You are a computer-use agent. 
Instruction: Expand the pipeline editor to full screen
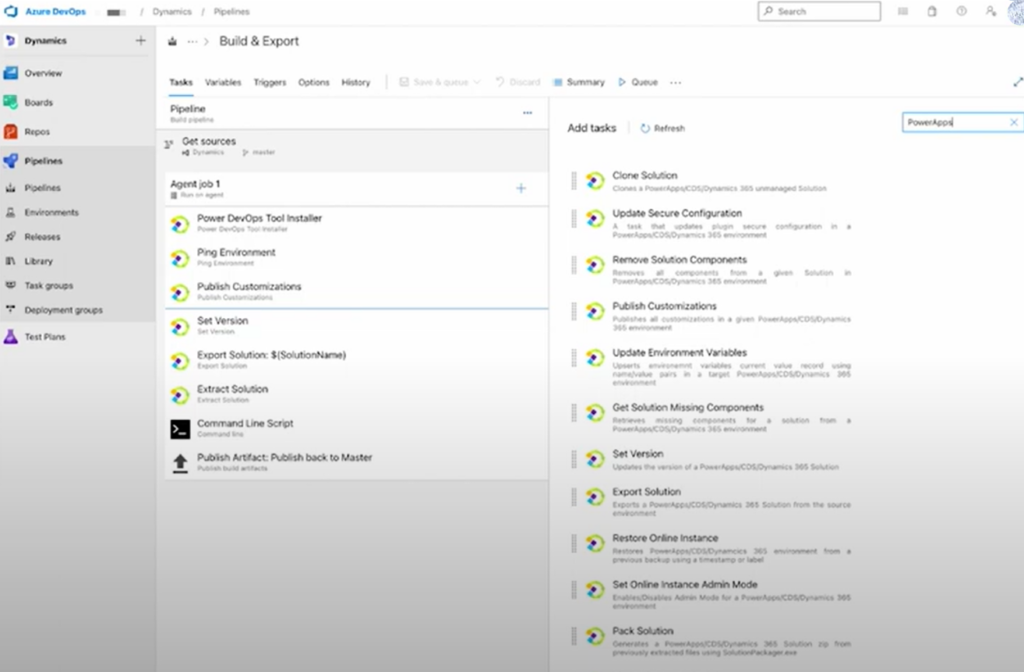coord(1017,82)
